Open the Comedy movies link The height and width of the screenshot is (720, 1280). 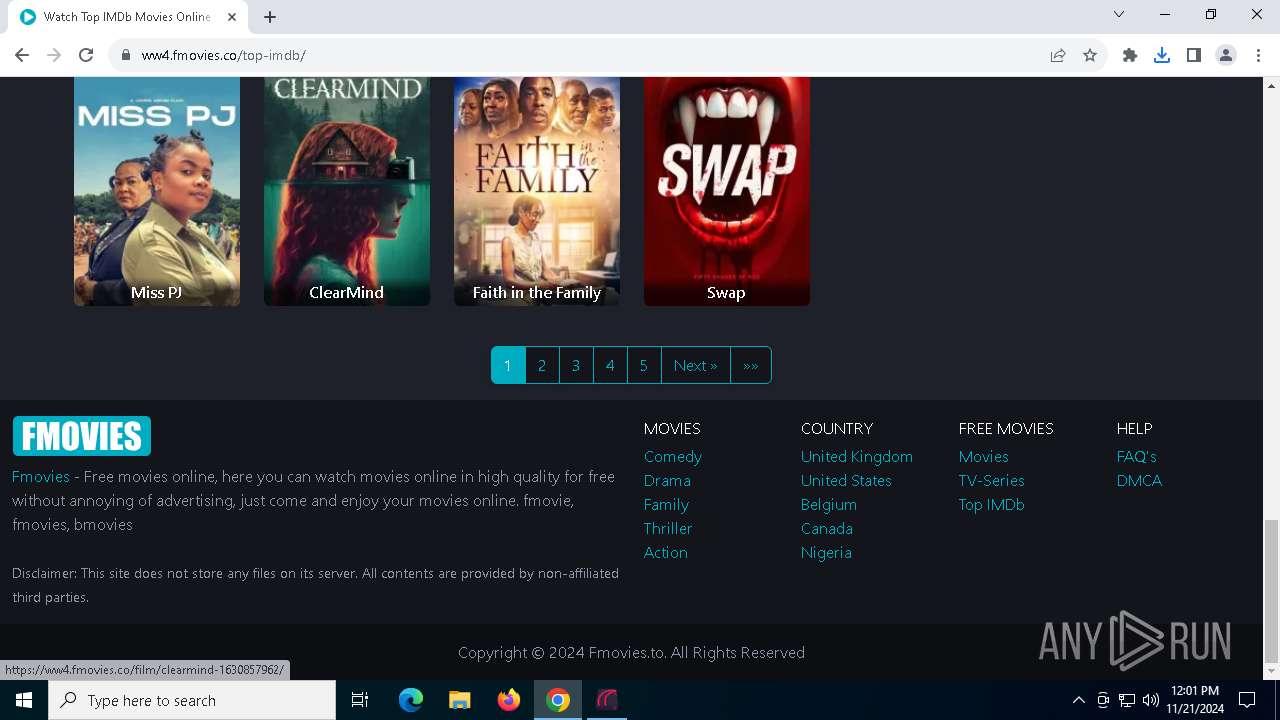(x=673, y=456)
